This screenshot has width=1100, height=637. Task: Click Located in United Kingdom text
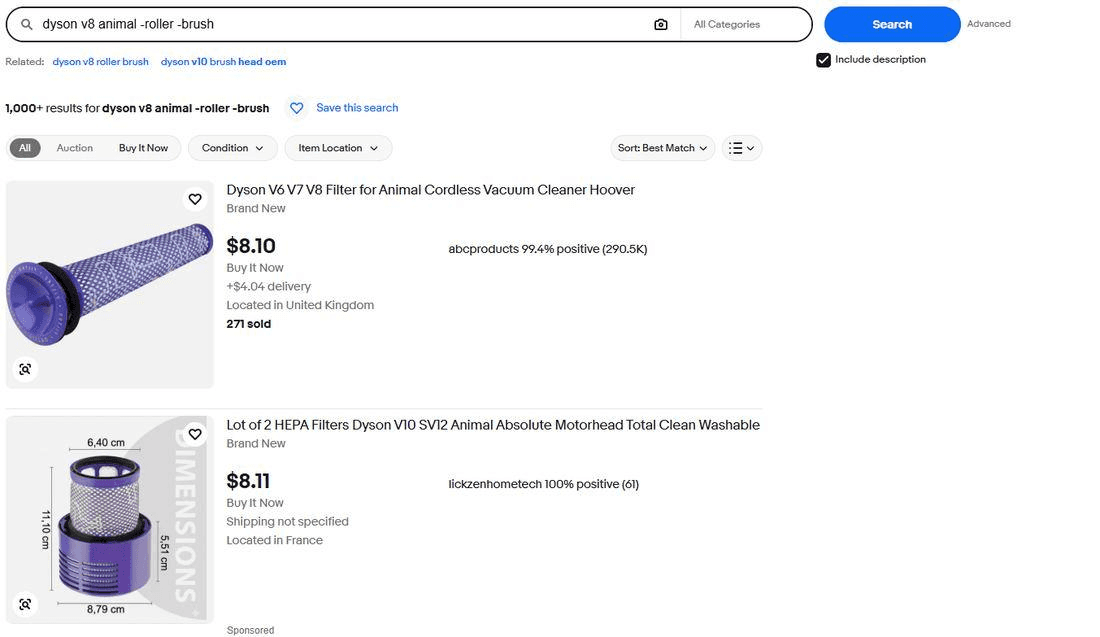point(300,305)
